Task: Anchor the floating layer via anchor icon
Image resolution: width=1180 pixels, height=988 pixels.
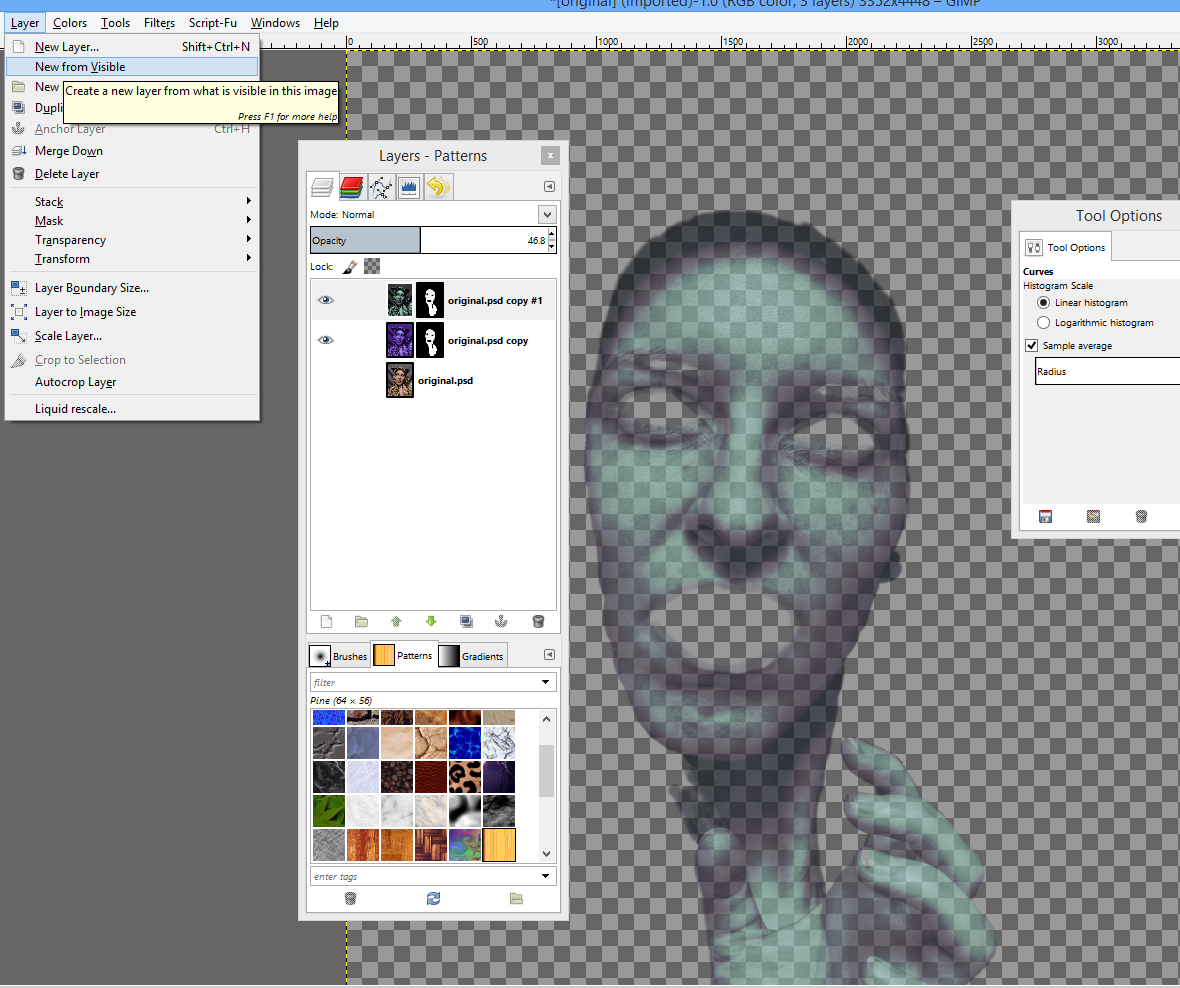Action: (501, 621)
